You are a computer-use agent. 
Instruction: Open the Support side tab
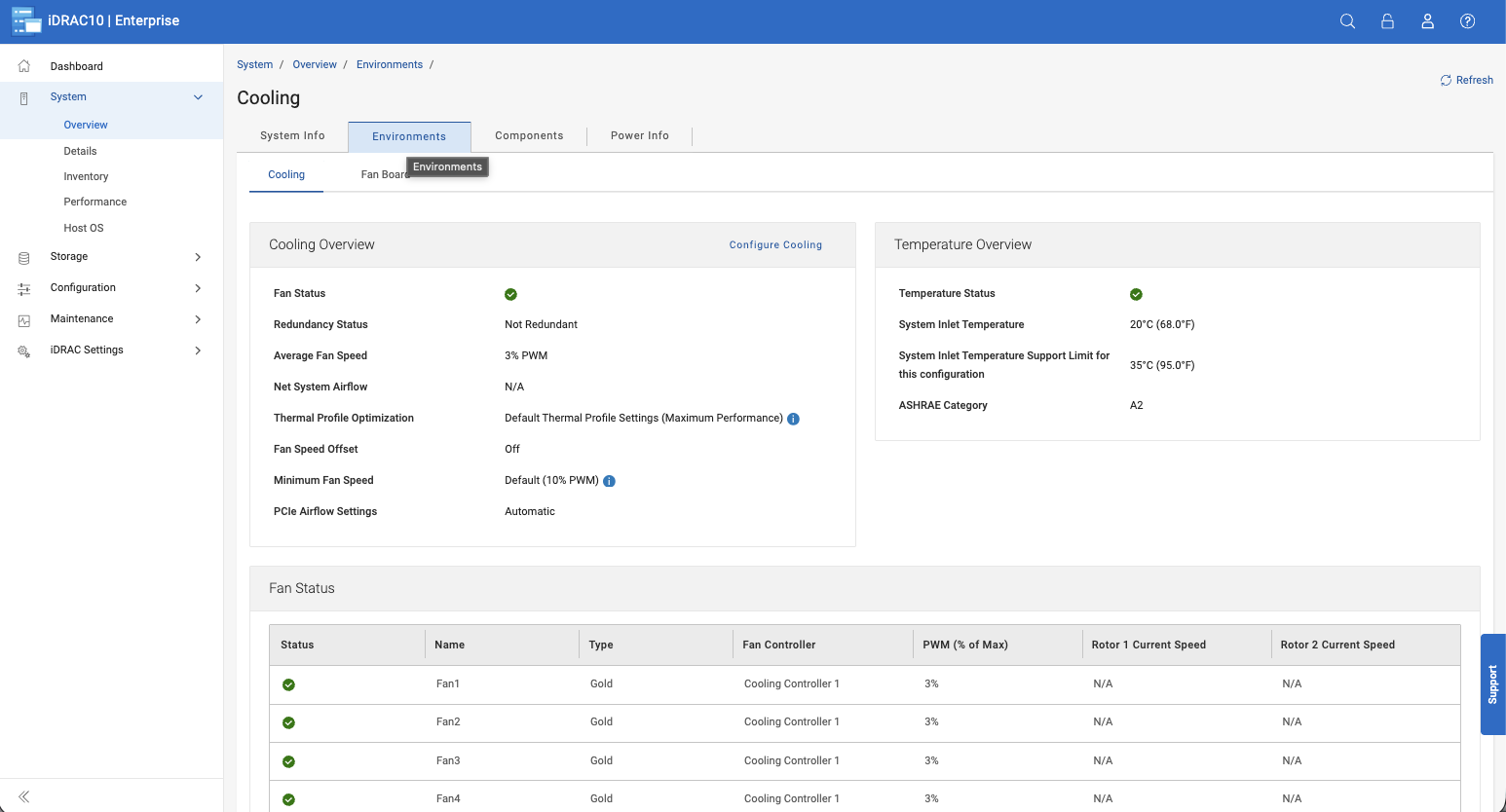[x=1492, y=684]
